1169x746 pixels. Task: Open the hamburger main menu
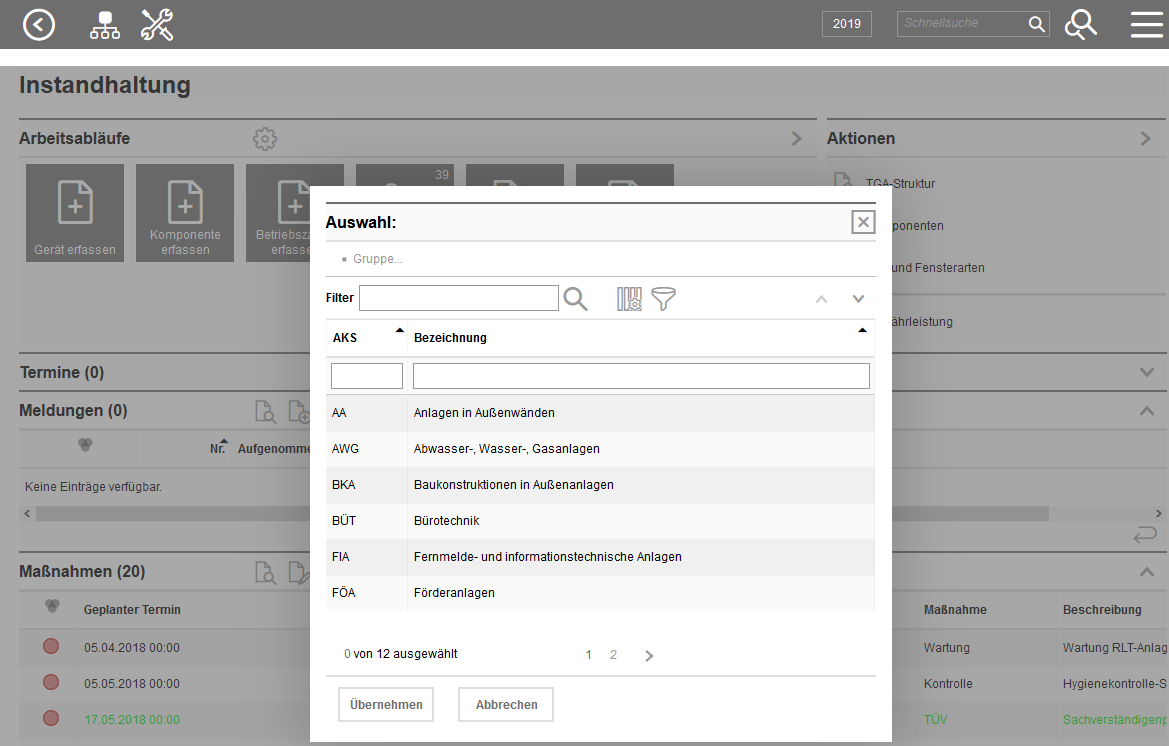(x=1146, y=25)
